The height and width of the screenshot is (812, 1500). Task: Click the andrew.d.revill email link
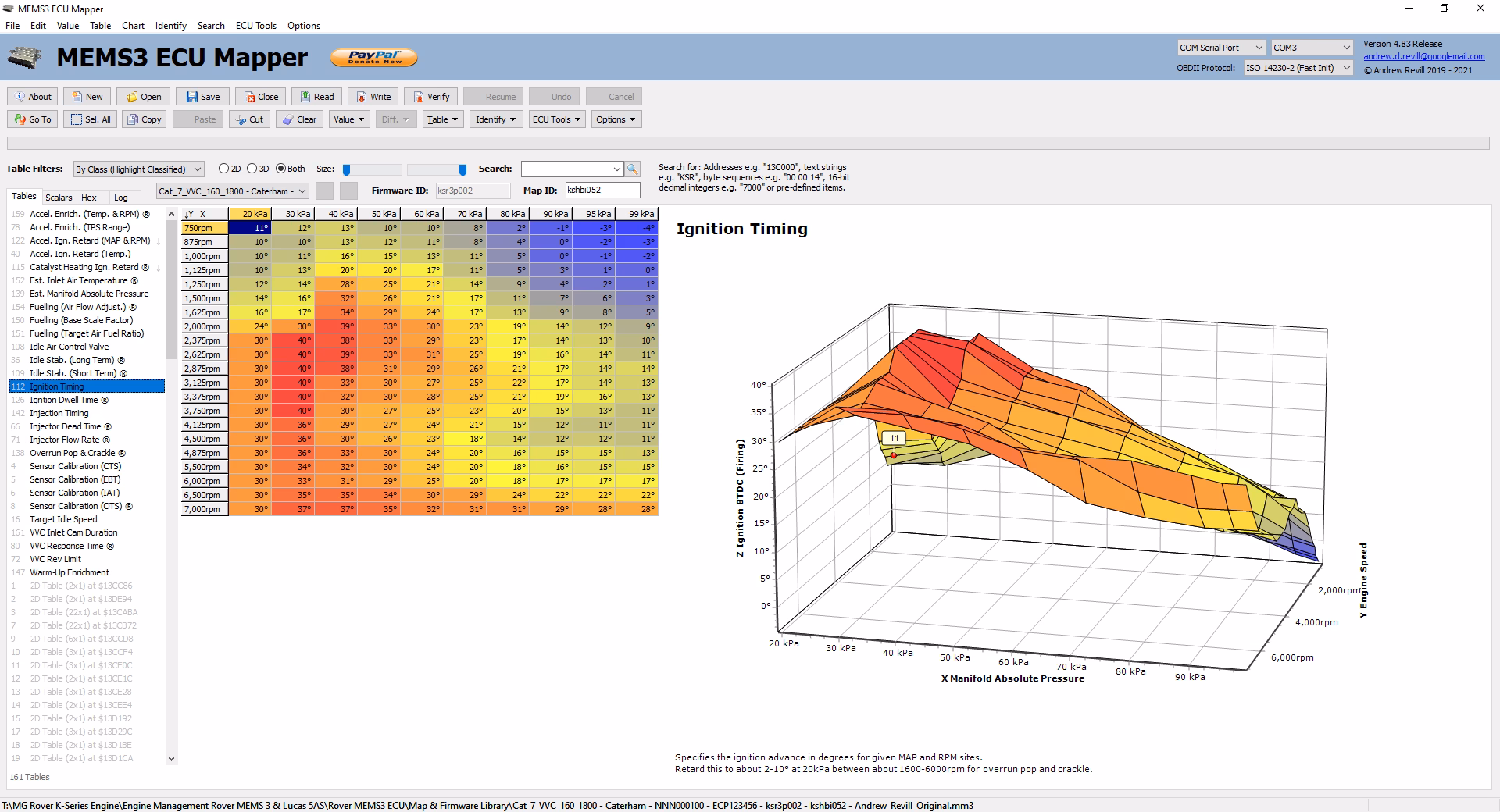pyautogui.click(x=1424, y=56)
